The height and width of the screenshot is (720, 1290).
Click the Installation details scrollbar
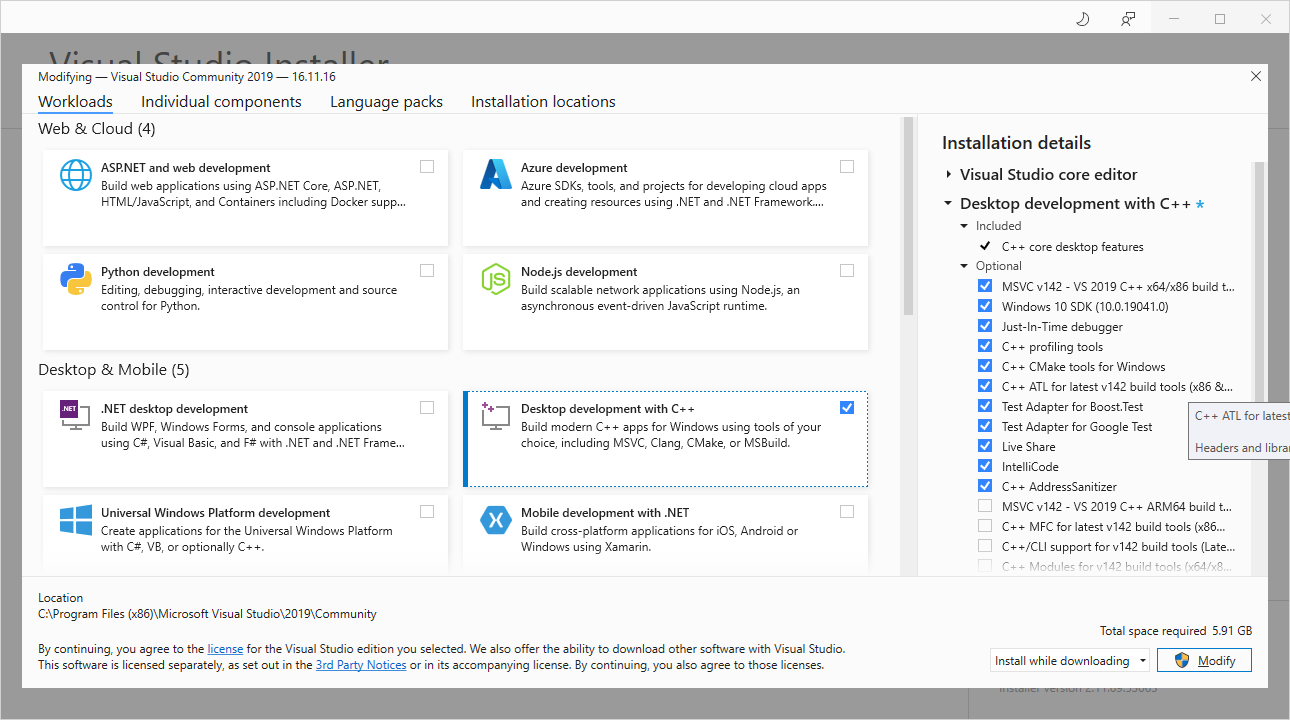click(1259, 369)
